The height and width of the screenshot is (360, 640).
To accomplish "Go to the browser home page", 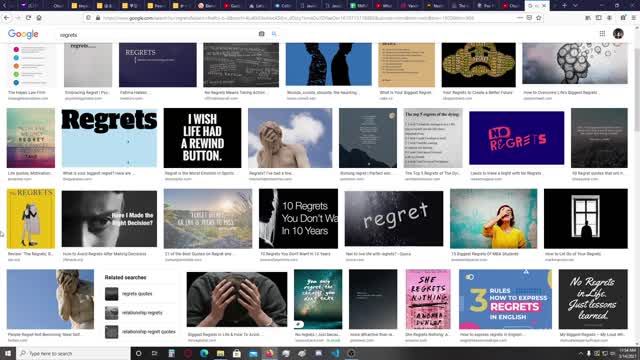I will coord(39,18).
